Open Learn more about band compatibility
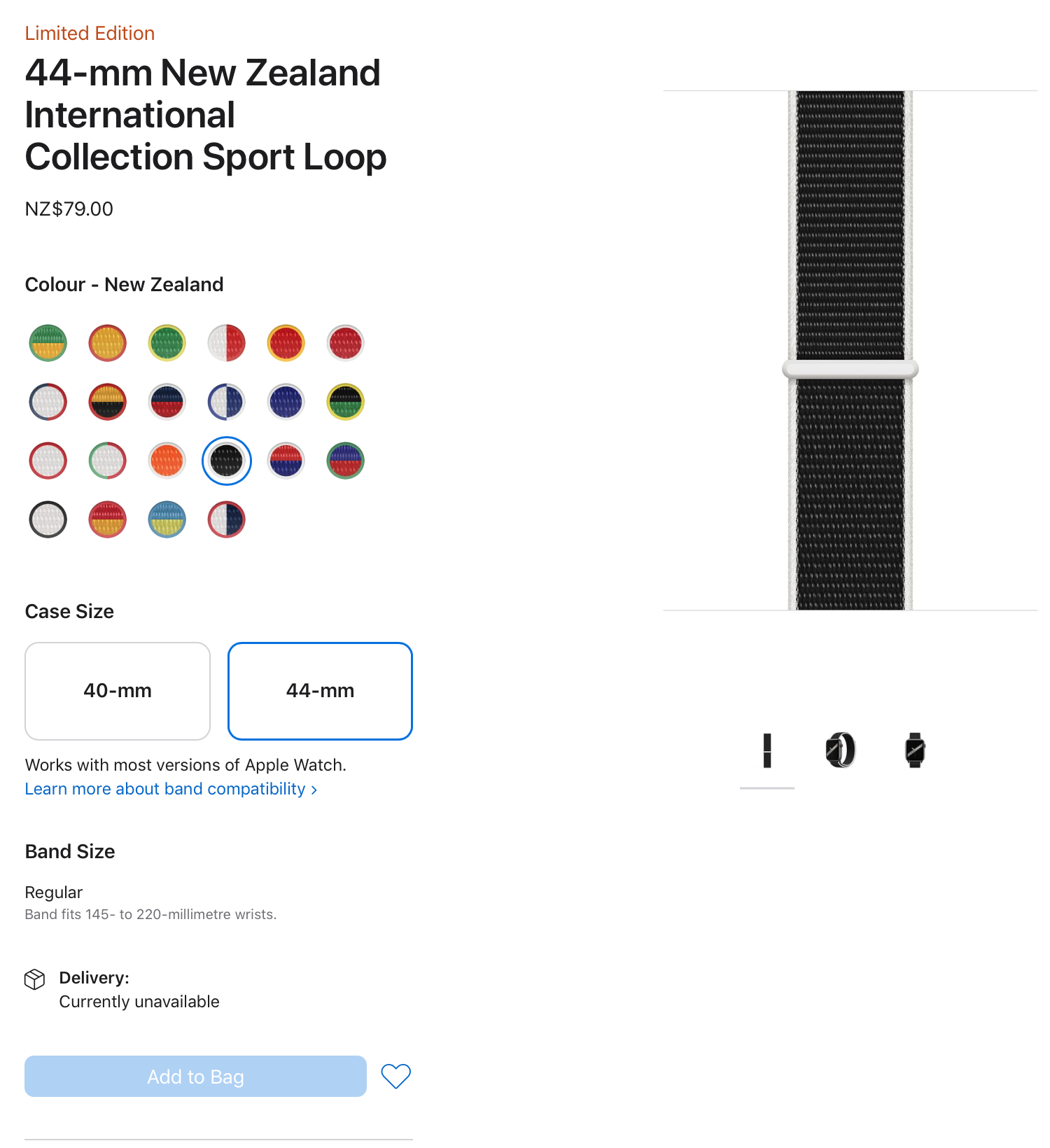The width and height of the screenshot is (1050, 1148). [x=166, y=789]
